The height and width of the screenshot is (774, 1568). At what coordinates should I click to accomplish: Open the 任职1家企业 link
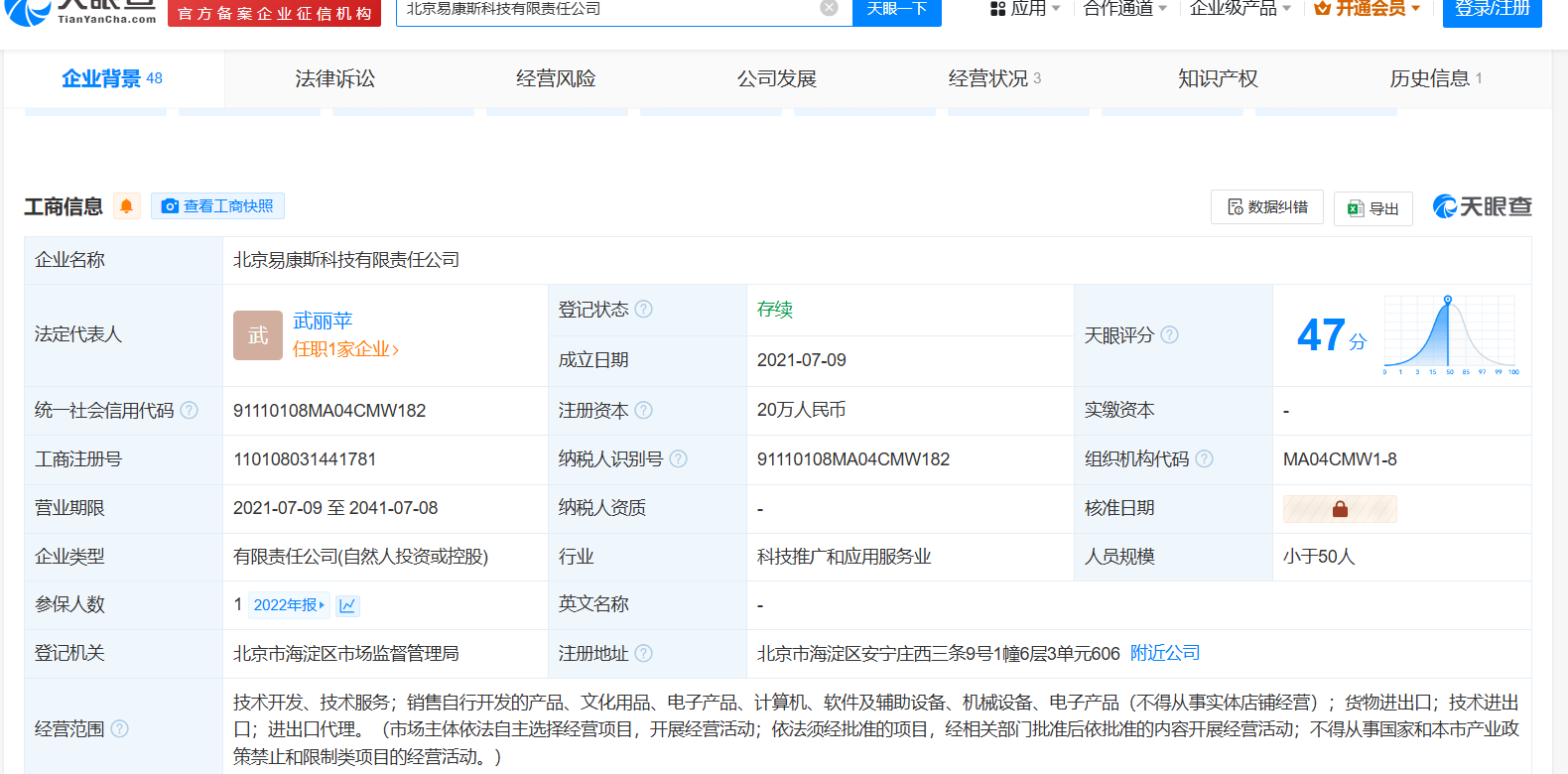[x=345, y=349]
